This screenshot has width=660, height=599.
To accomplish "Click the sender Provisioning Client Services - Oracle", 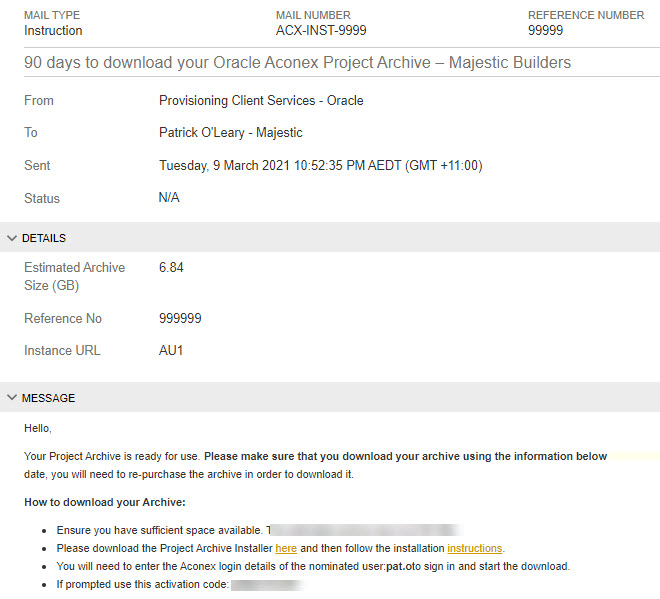I will coord(261,101).
